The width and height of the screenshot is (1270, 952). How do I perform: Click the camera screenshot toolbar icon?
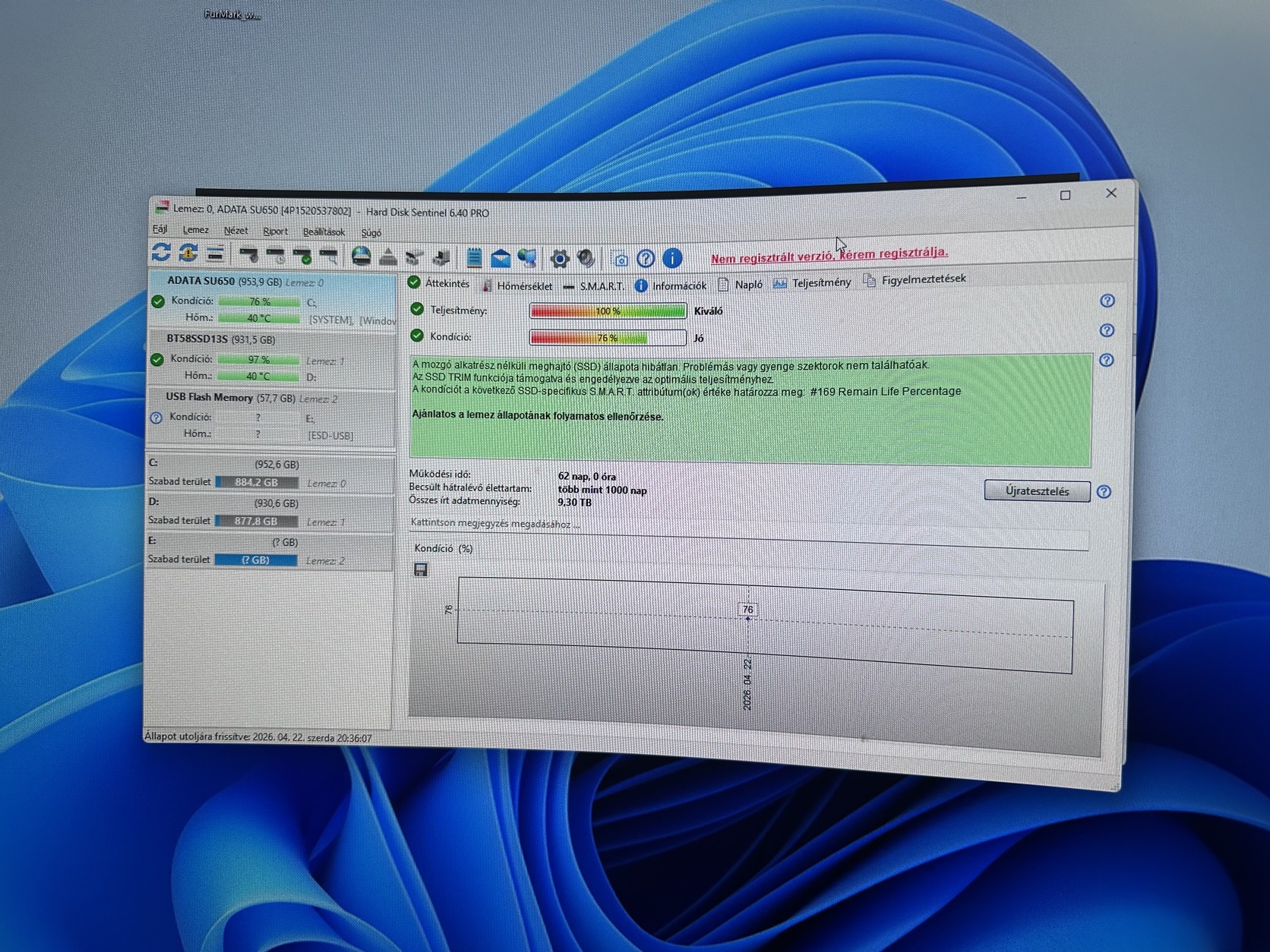(x=620, y=259)
